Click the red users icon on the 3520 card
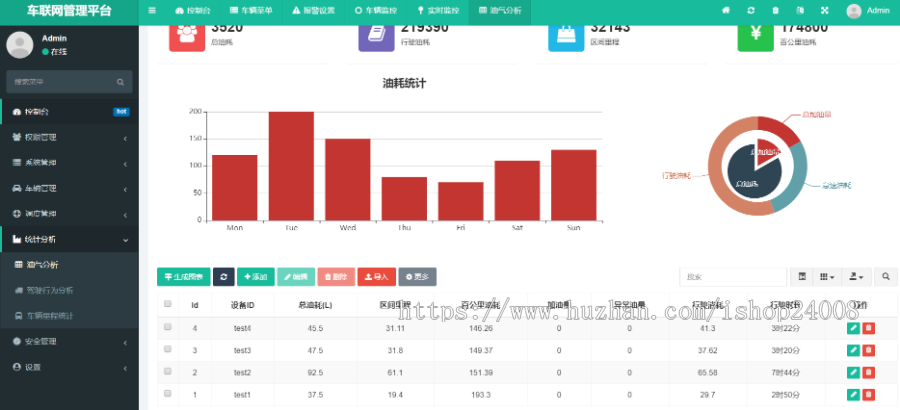This screenshot has width=900, height=410. coord(187,36)
